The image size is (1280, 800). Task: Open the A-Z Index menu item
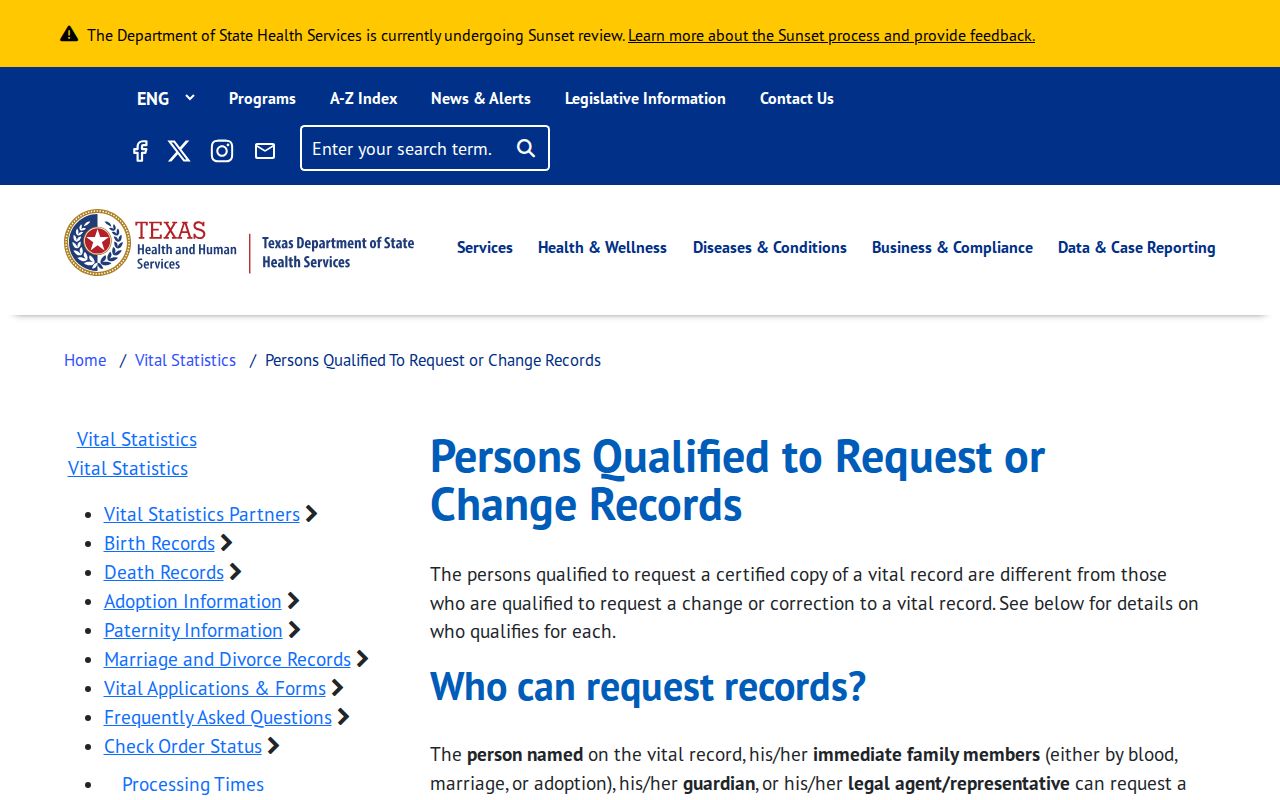point(364,98)
